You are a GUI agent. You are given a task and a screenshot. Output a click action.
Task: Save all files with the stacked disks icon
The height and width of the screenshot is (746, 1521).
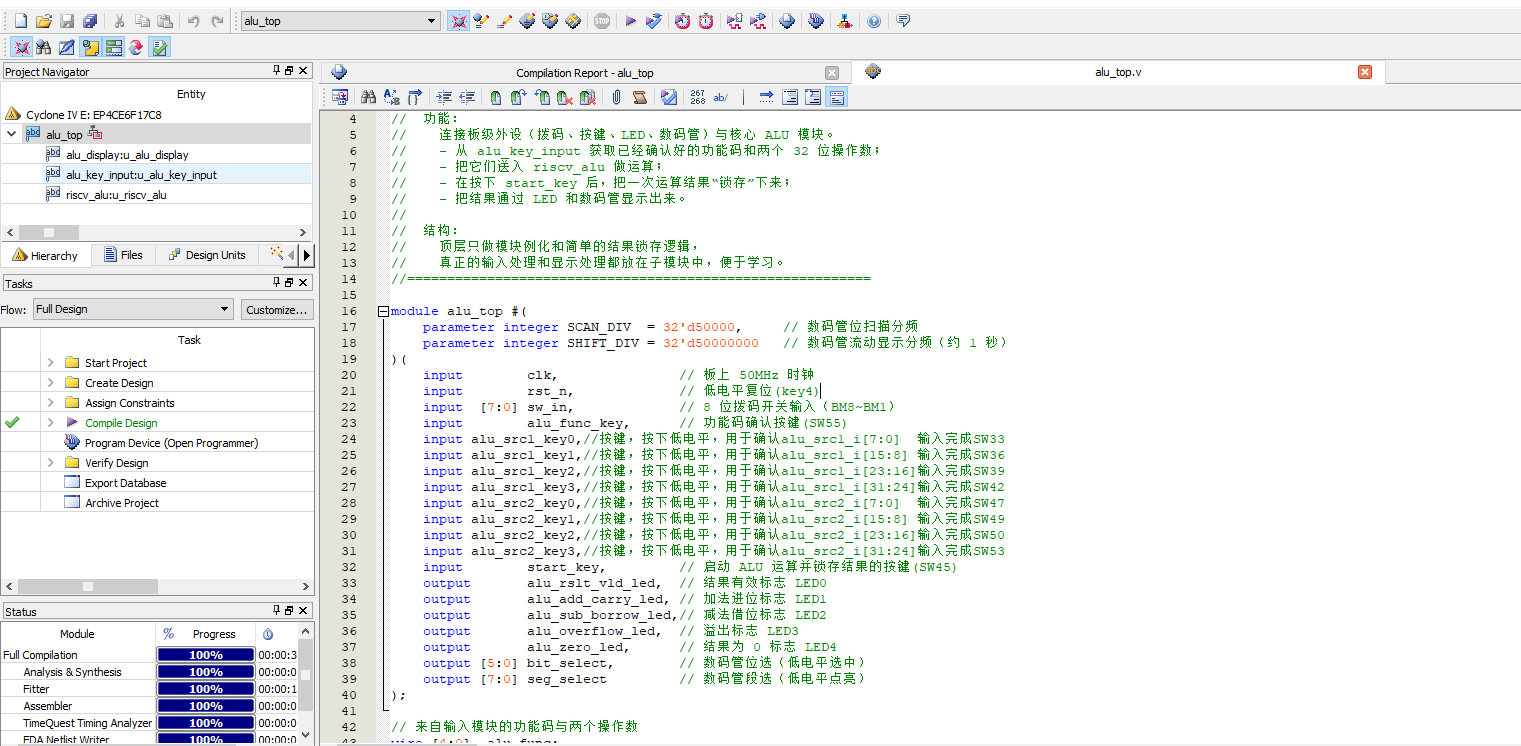point(90,21)
